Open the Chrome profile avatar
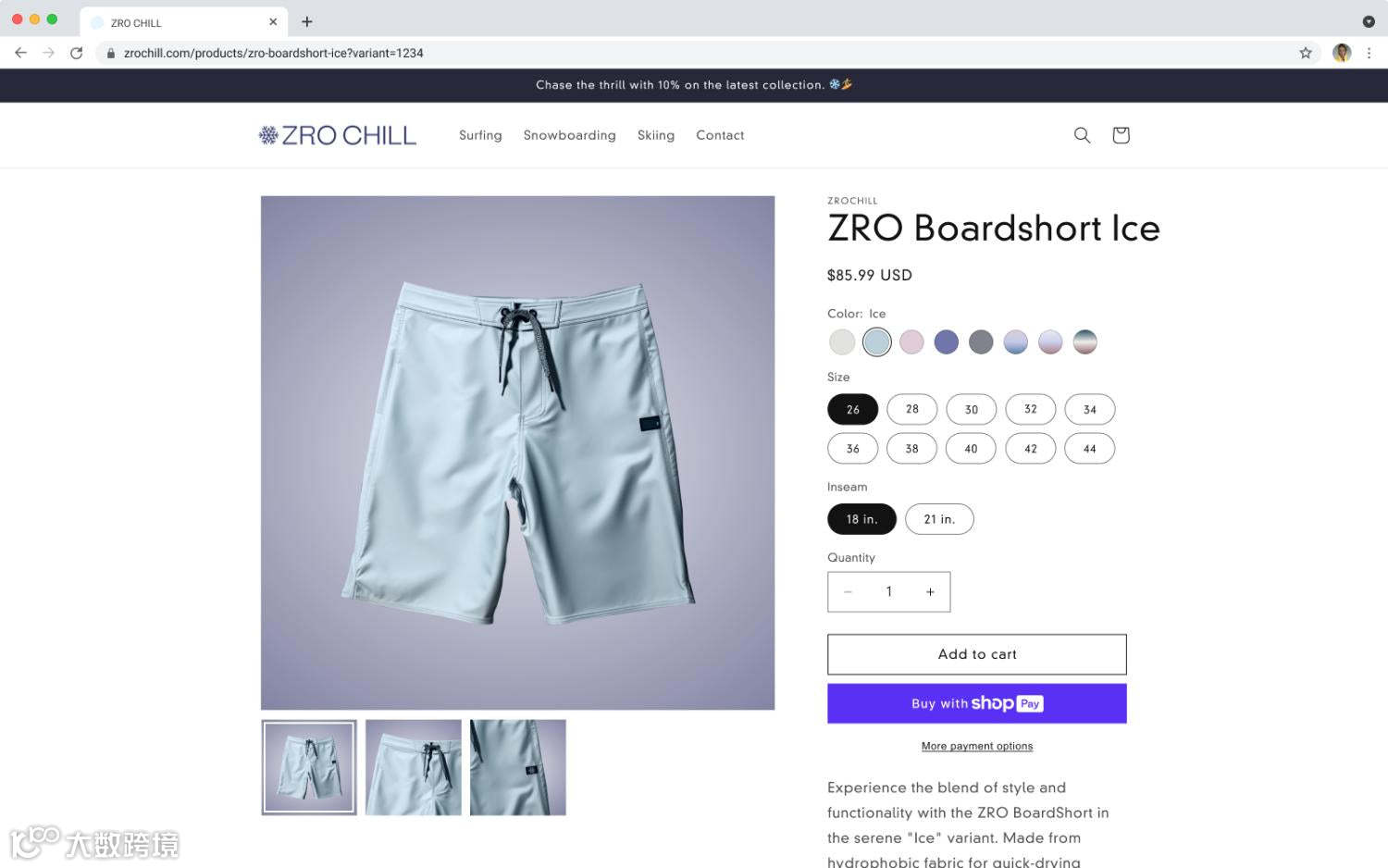The width and height of the screenshot is (1388, 868). point(1342,53)
